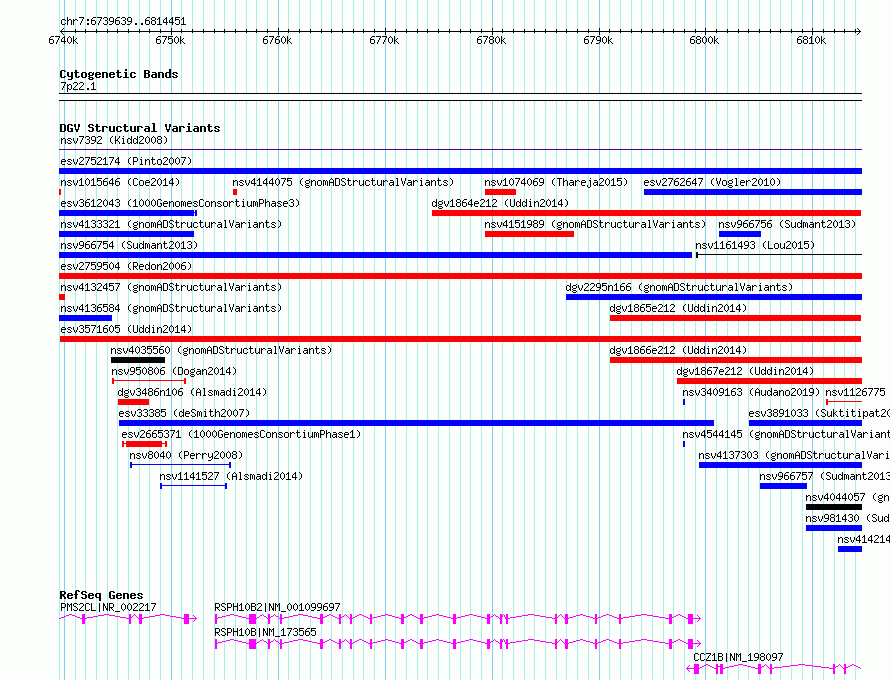
Task: Open esv33385 (deSmith2007) variant label
Action: (x=184, y=413)
